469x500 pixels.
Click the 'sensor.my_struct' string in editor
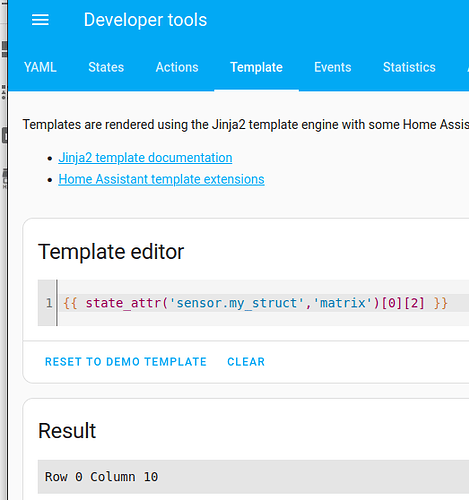(x=237, y=303)
